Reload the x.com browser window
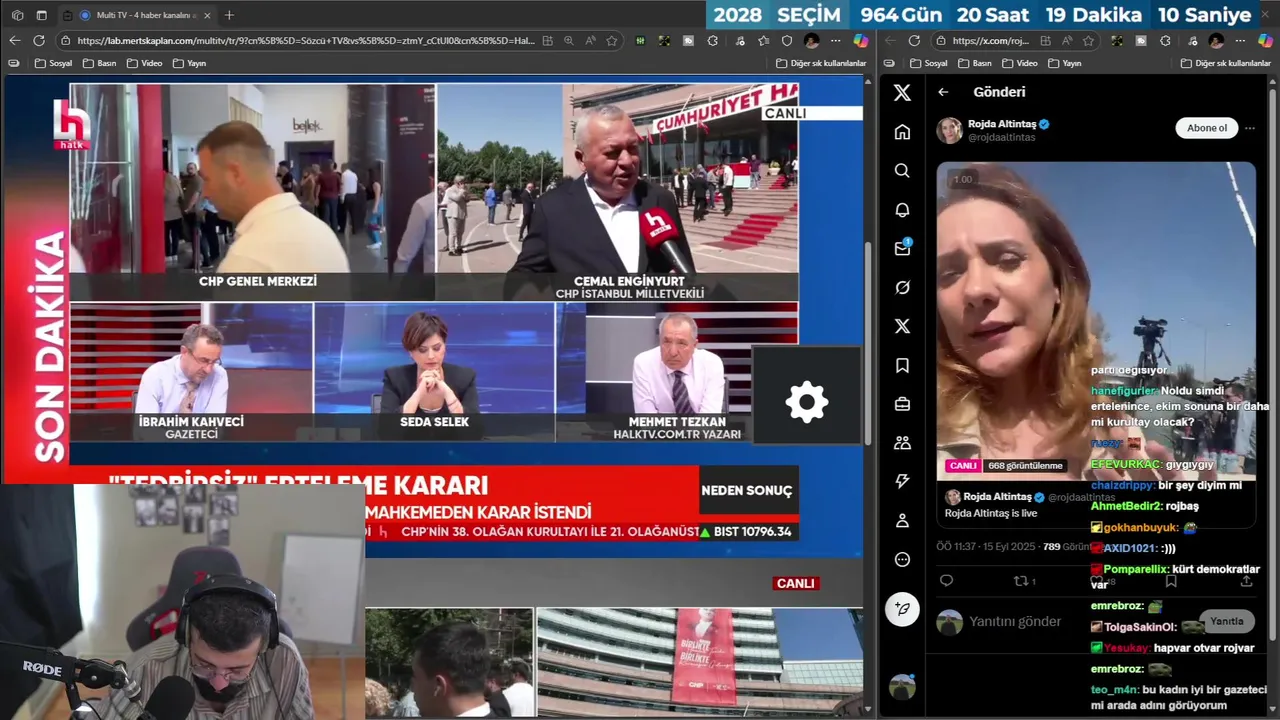 click(914, 41)
